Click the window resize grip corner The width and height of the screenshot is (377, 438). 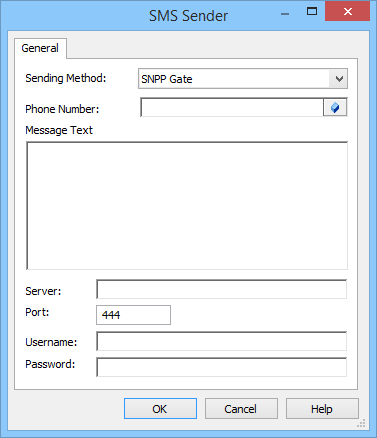click(361, 423)
